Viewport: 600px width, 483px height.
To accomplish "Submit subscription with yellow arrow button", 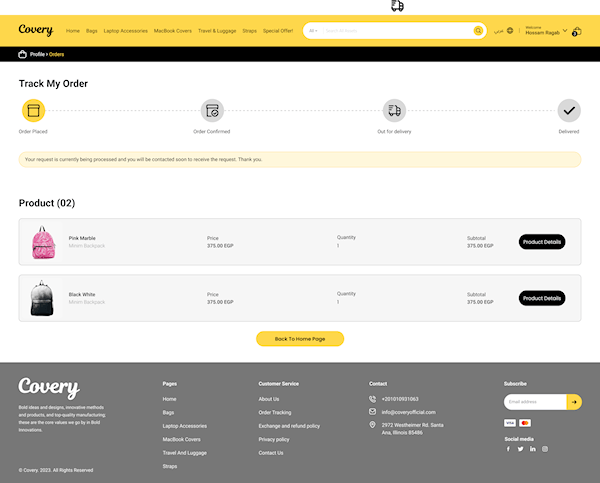I will click(574, 402).
